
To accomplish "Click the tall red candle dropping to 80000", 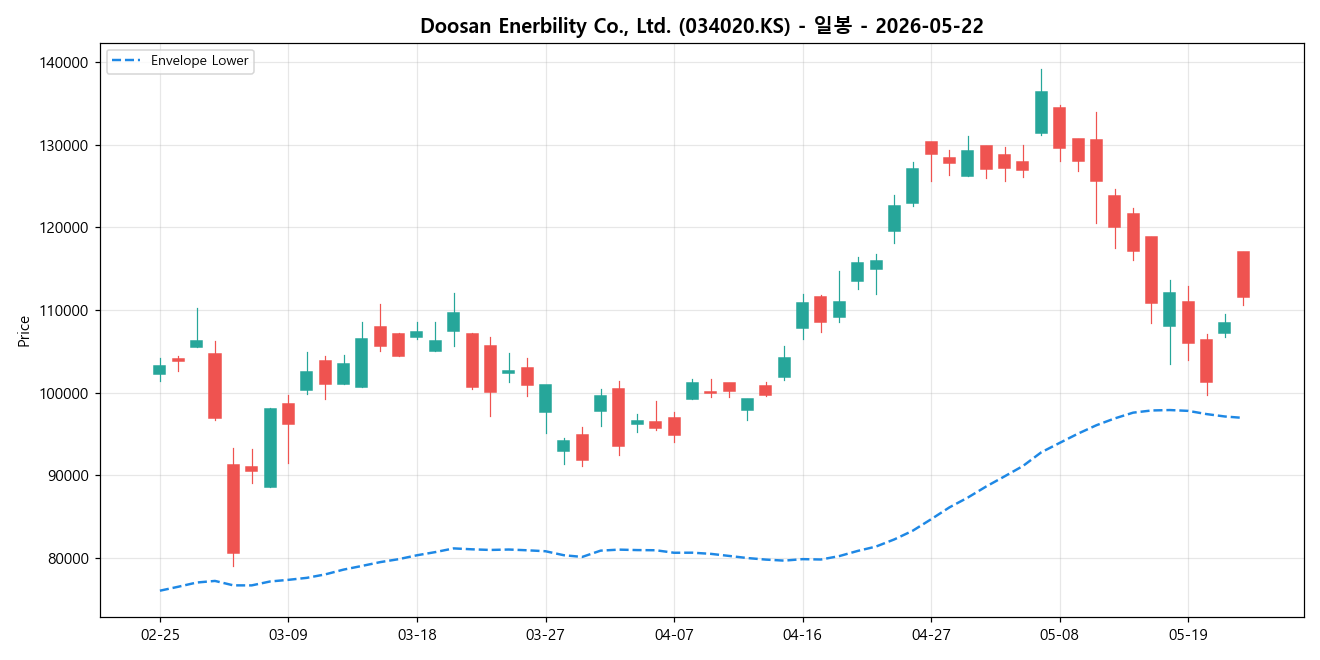I will (233, 509).
